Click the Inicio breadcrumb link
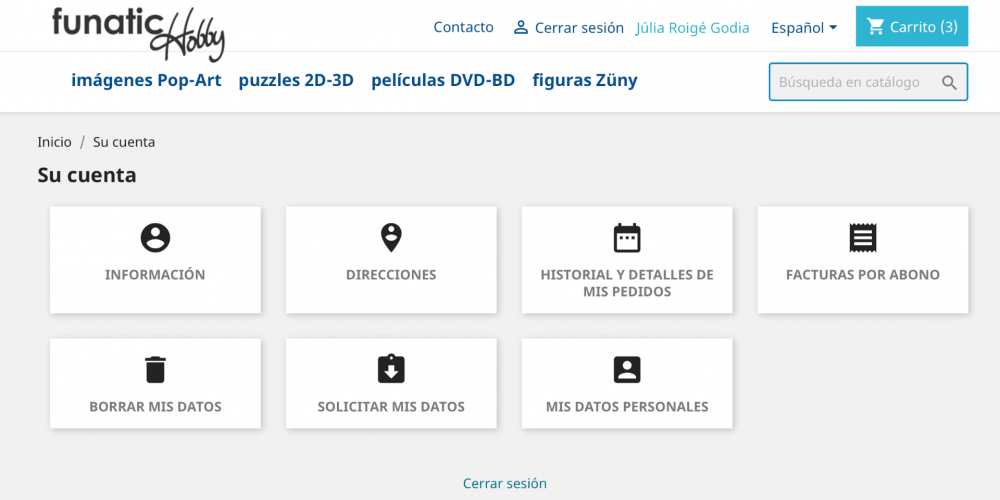Screen dimensions: 1000x500 click(54, 142)
